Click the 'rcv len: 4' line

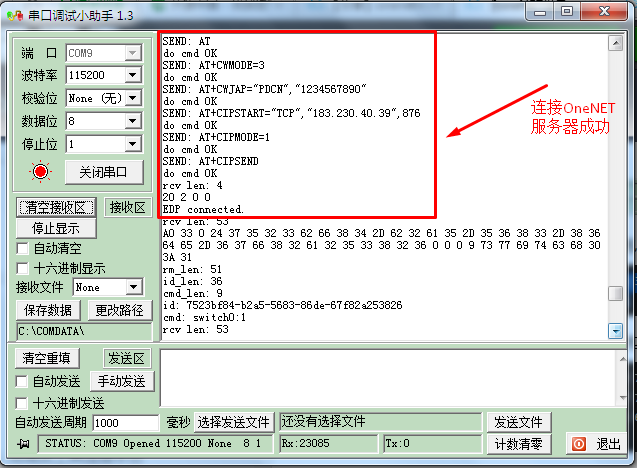tap(193, 185)
